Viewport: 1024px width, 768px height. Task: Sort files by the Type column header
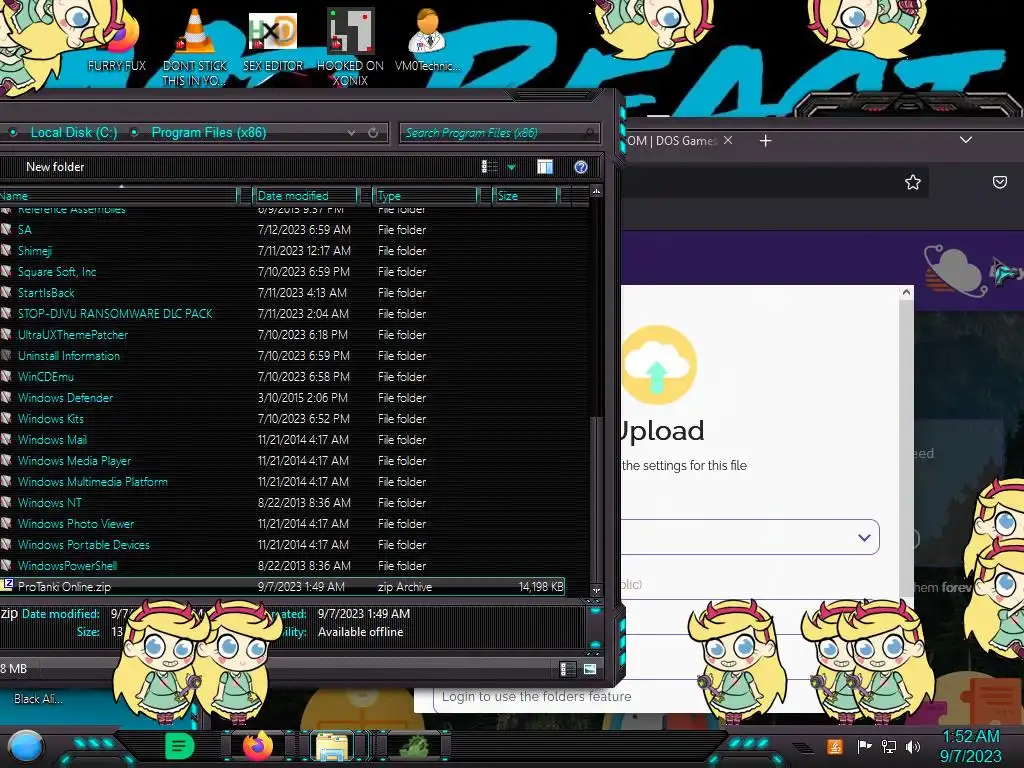(425, 196)
